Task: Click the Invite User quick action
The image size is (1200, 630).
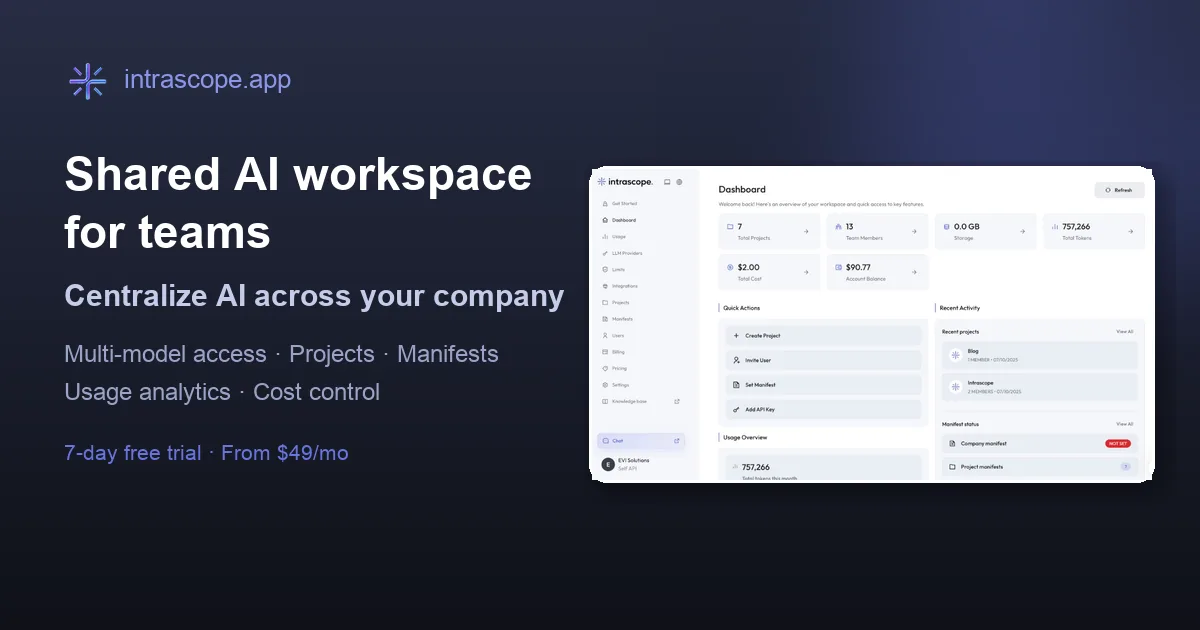Action: (x=822, y=360)
